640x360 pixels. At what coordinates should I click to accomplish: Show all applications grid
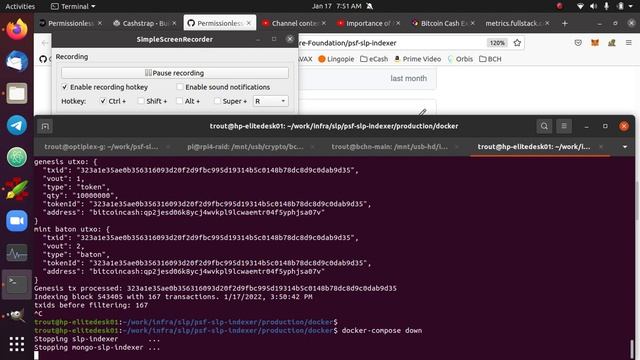[17, 344]
